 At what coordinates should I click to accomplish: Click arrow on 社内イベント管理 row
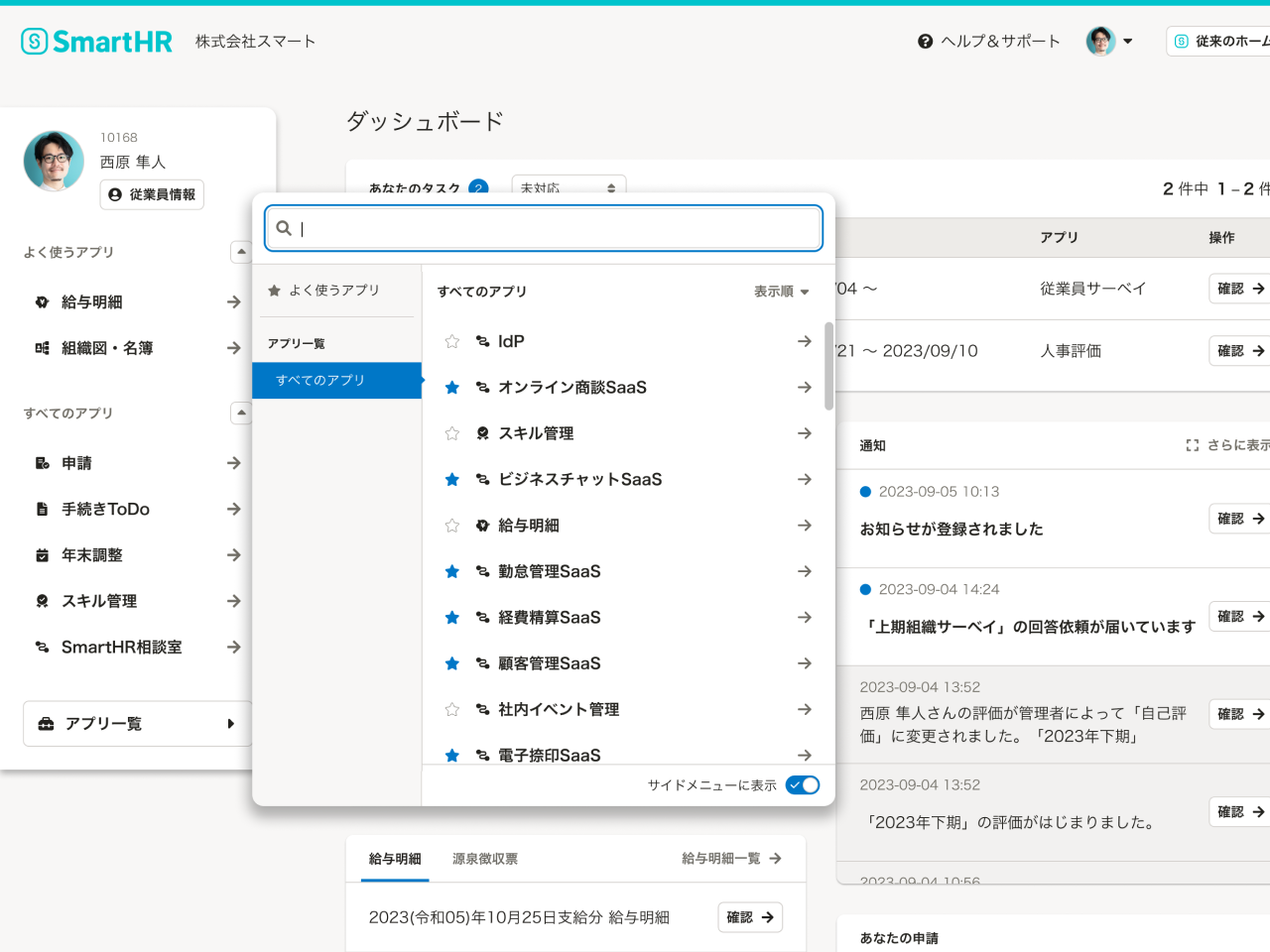click(x=805, y=709)
